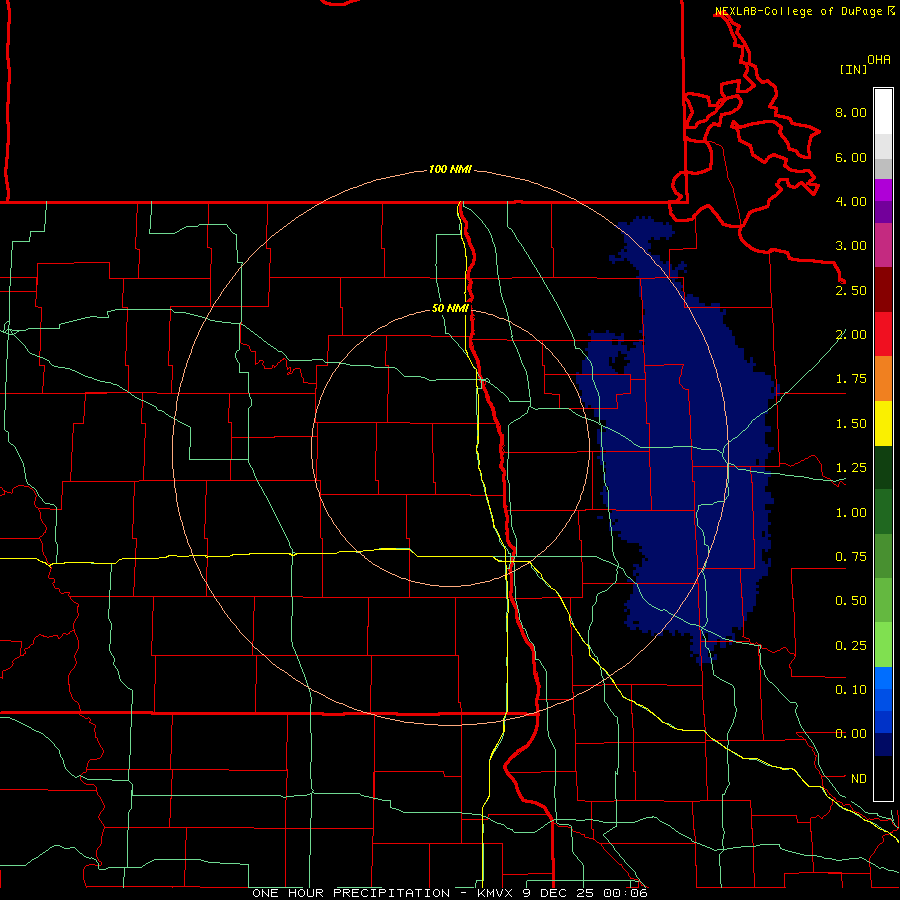Click the 6.00 legend value
This screenshot has height=900, width=900.
coord(851,157)
